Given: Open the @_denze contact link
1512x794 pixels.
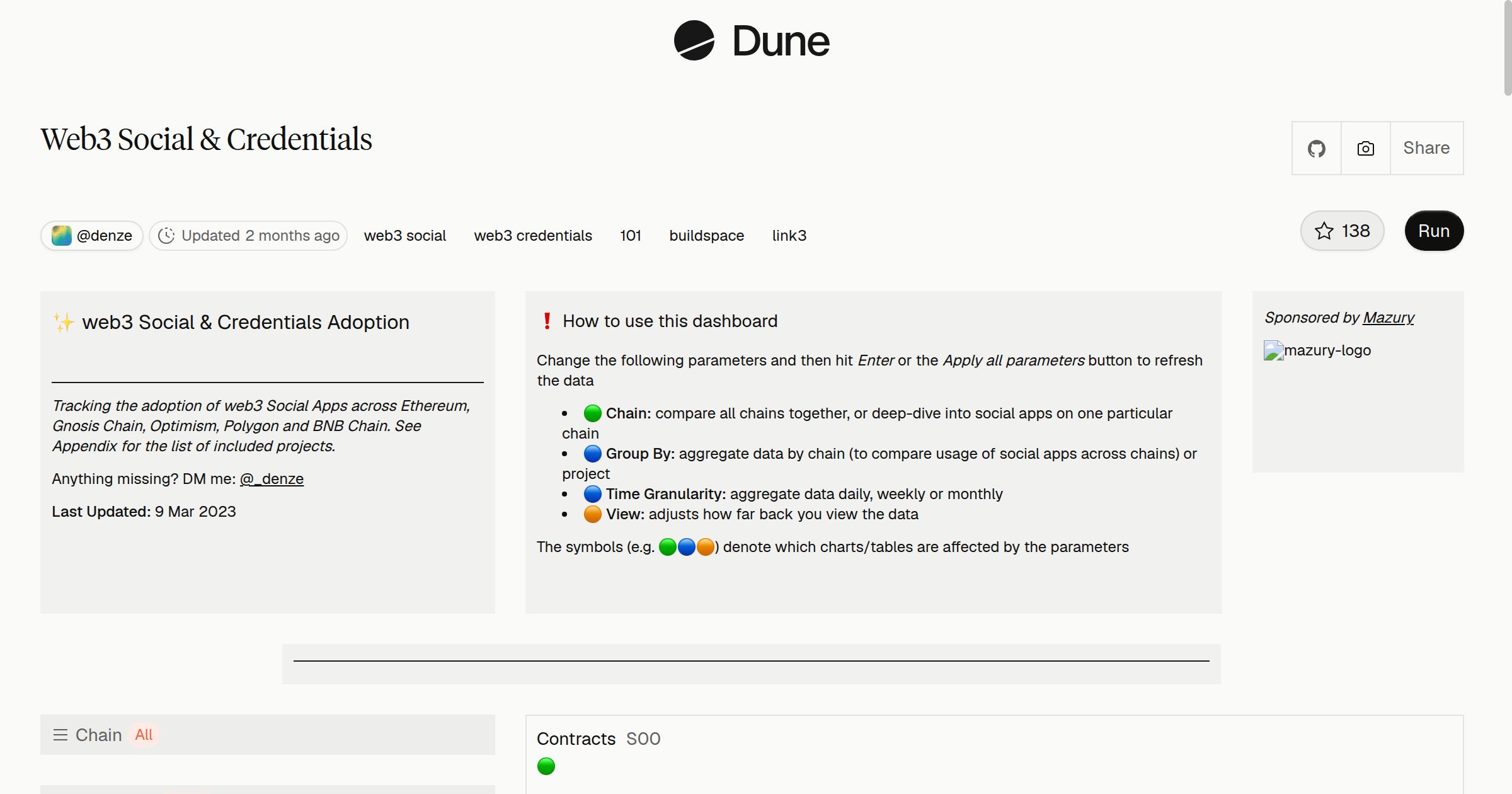Looking at the screenshot, I should pyautogui.click(x=272, y=479).
